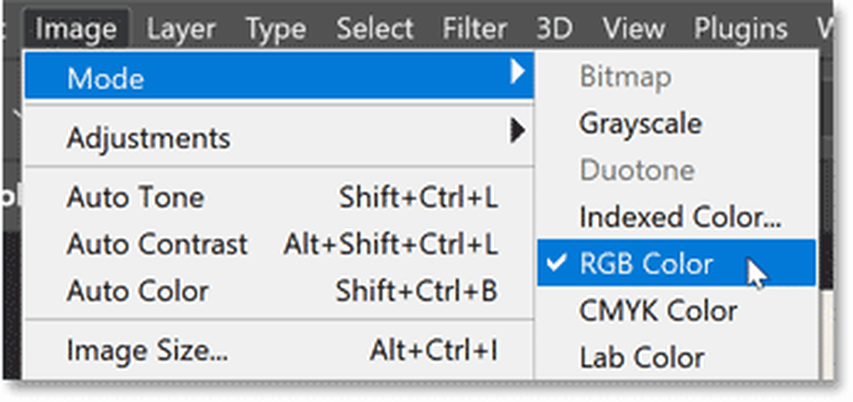The height and width of the screenshot is (402, 853).
Task: Choose Lab Color mode
Action: point(641,357)
